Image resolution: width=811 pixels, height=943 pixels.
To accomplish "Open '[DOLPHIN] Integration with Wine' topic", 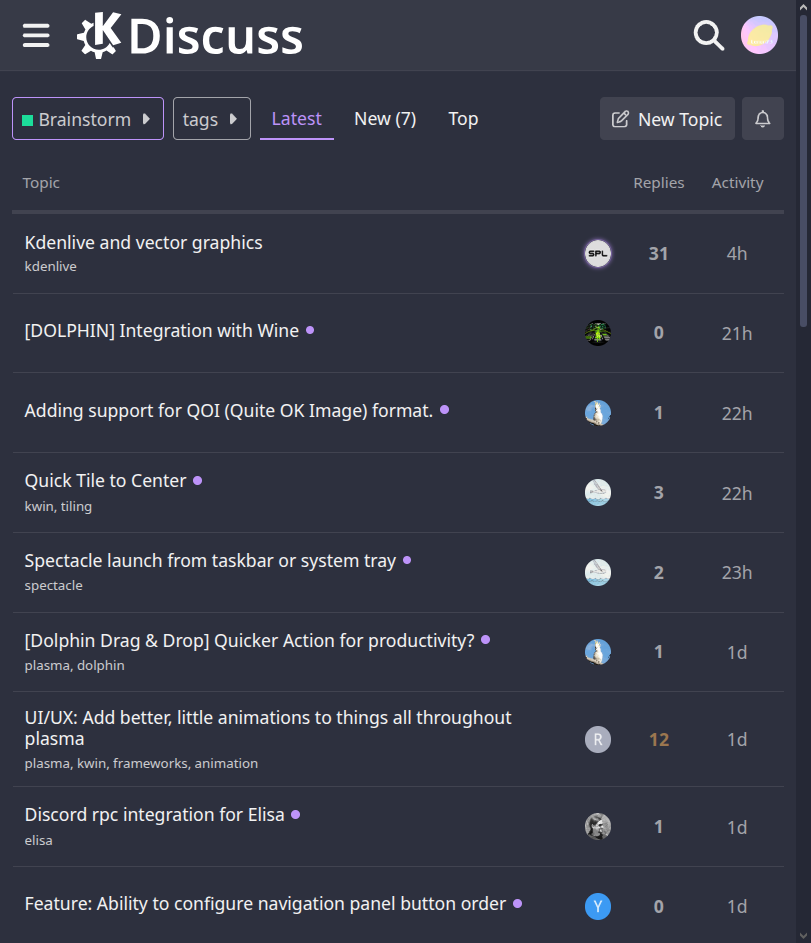I will 161,330.
